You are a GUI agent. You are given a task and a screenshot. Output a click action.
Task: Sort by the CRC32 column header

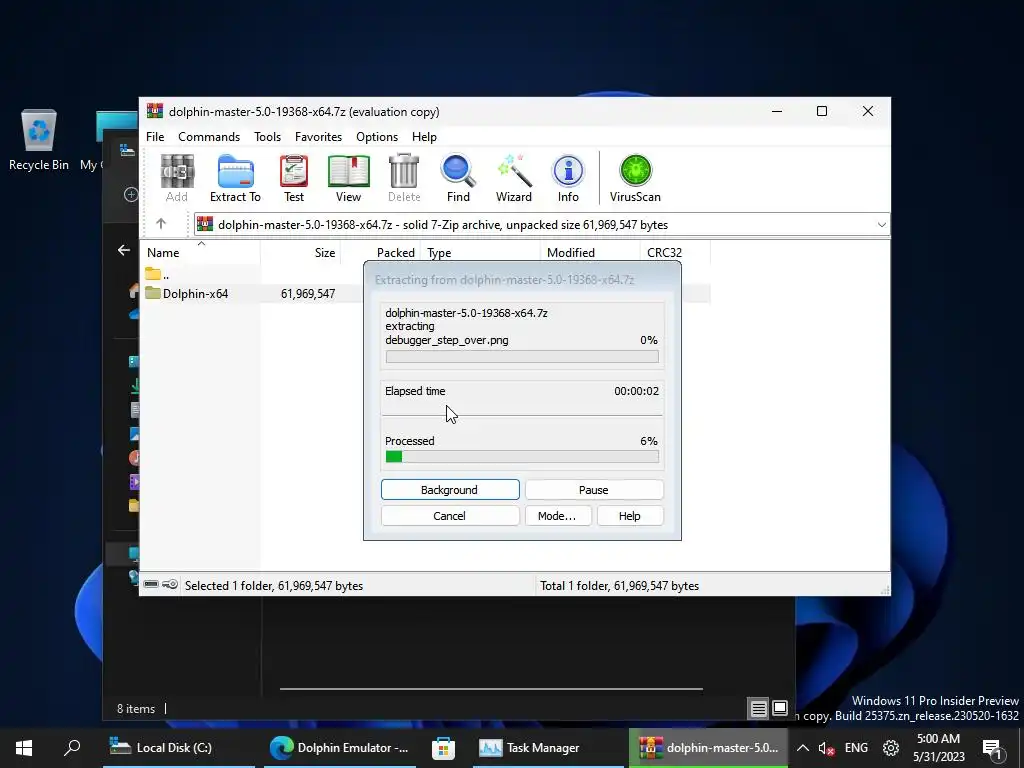(675, 252)
